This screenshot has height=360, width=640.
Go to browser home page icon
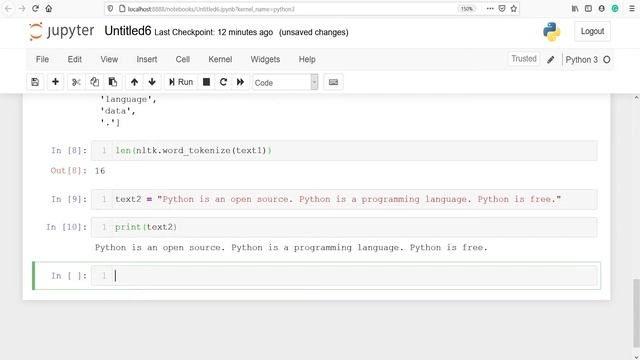49,9
